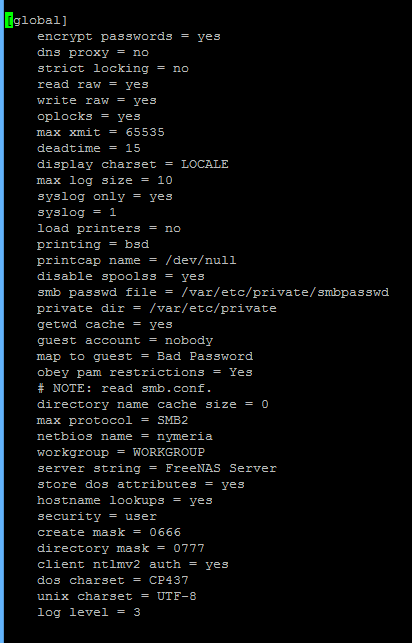Click the green cursor at [global]
Viewport: 412px width, 643px height.
pyautogui.click(x=9, y=20)
